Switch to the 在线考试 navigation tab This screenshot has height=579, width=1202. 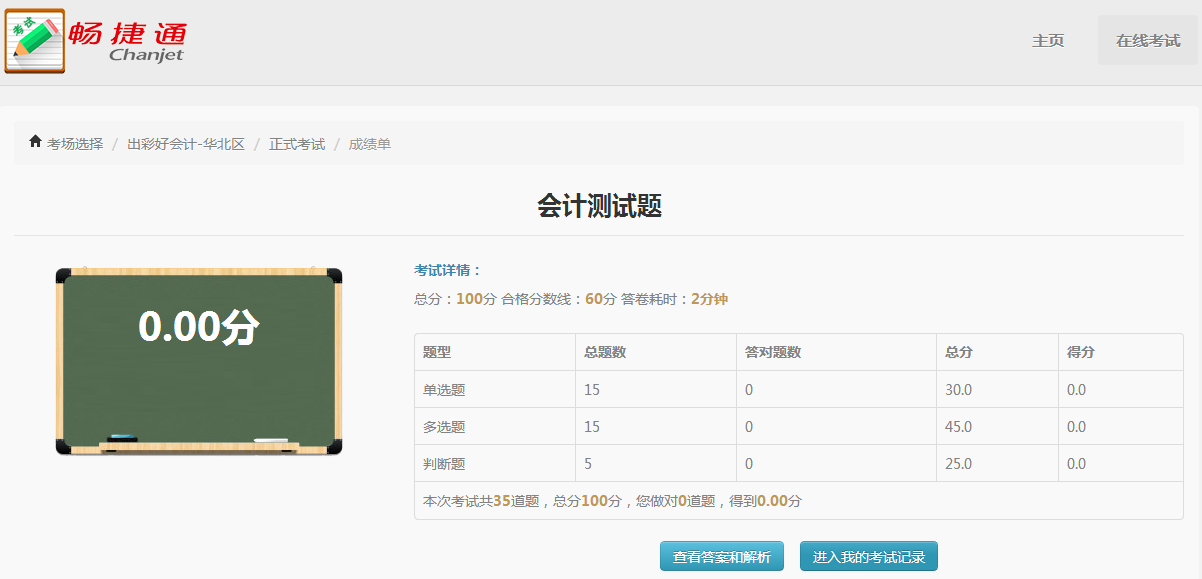coord(1148,41)
